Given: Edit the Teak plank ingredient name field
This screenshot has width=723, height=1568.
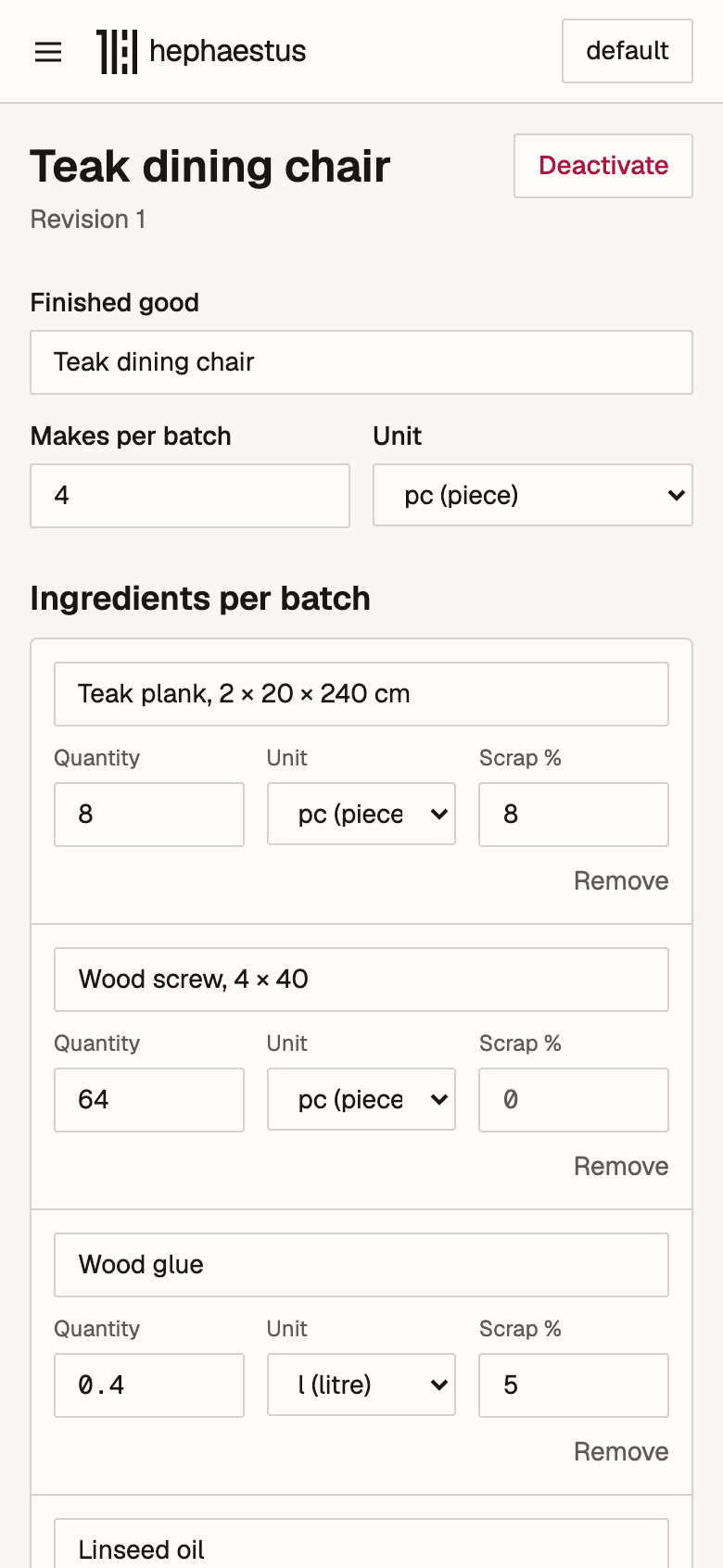Looking at the screenshot, I should [361, 694].
